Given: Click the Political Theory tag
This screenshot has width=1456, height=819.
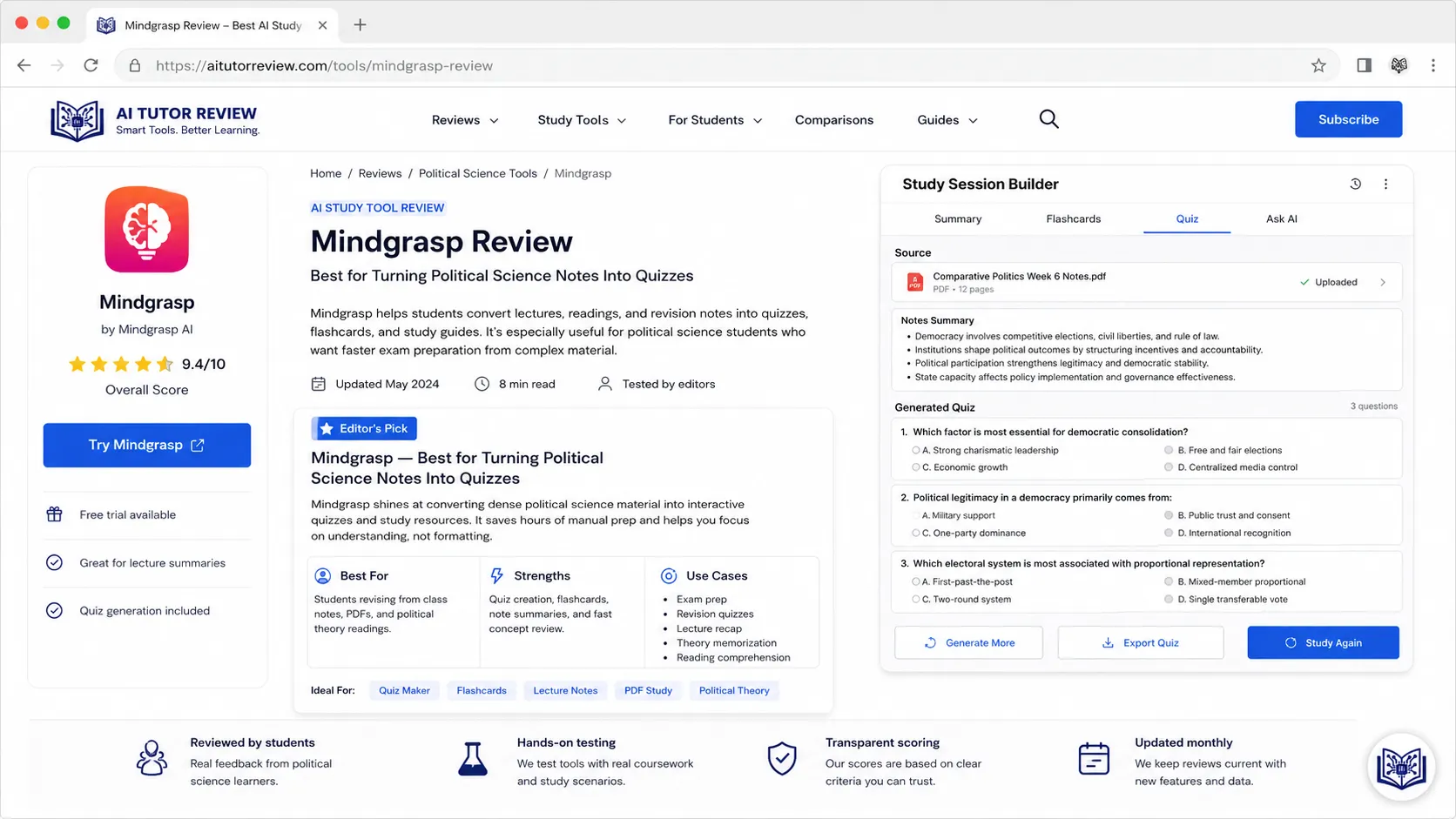Looking at the screenshot, I should click(x=734, y=690).
